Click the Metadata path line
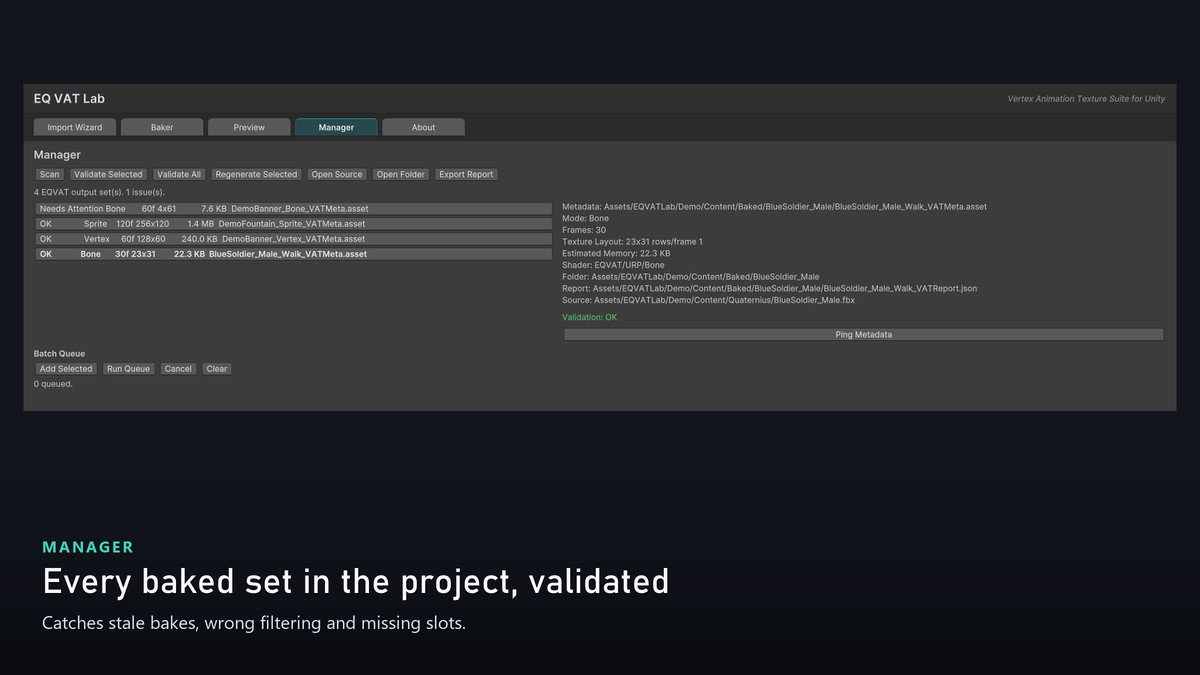Image resolution: width=1200 pixels, height=675 pixels. (774, 207)
